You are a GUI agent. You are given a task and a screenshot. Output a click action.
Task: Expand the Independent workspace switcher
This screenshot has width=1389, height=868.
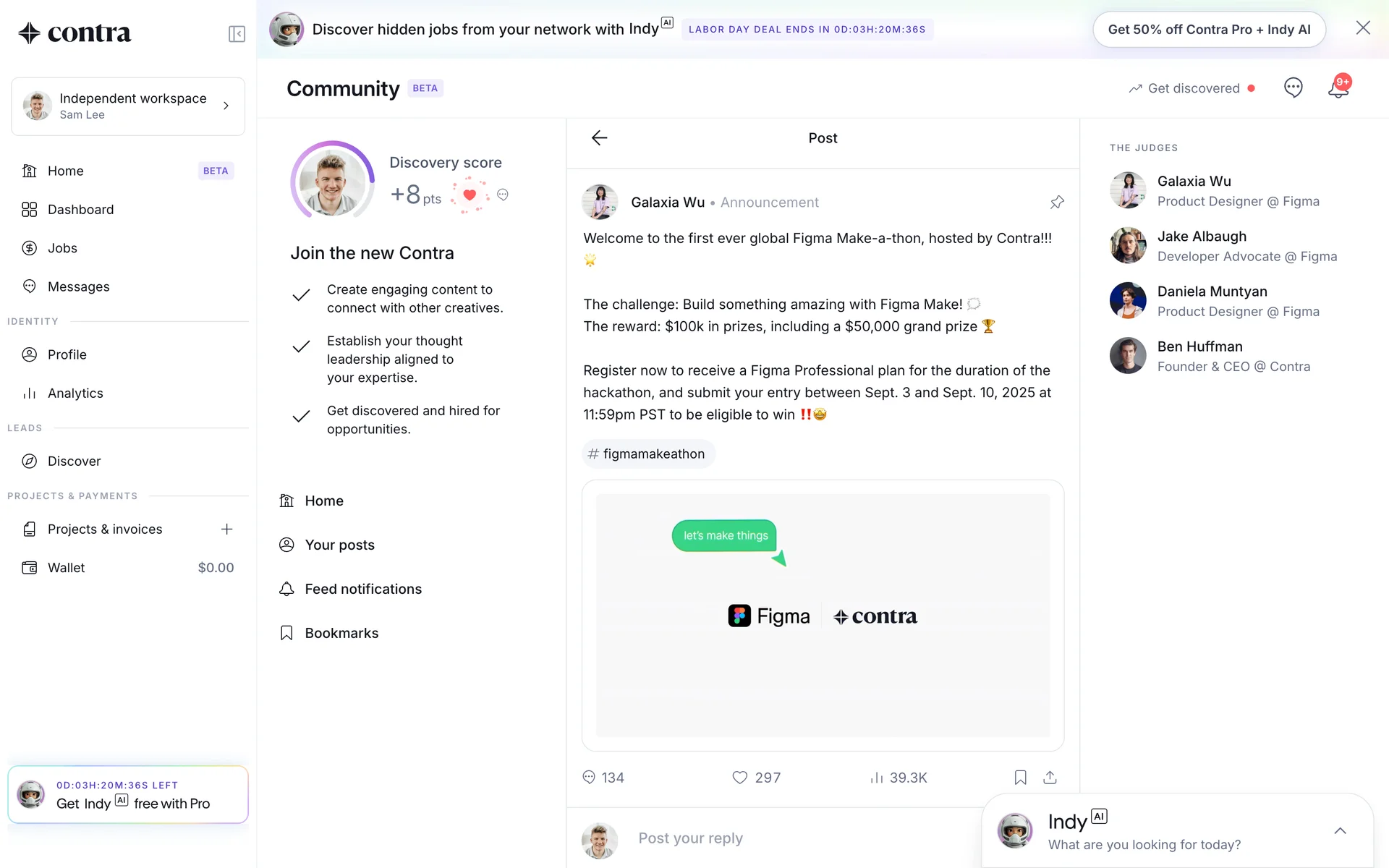coord(128,106)
